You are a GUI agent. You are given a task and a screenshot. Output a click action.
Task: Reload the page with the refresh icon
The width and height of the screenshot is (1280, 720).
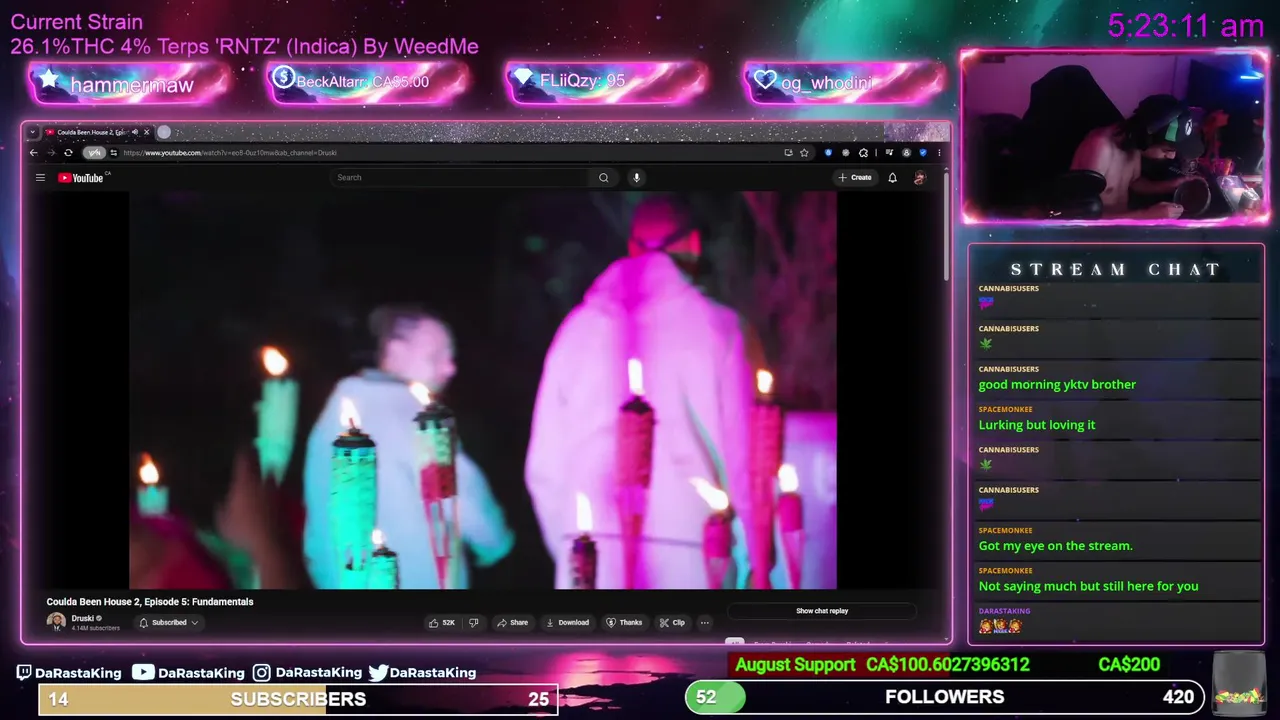click(x=68, y=153)
